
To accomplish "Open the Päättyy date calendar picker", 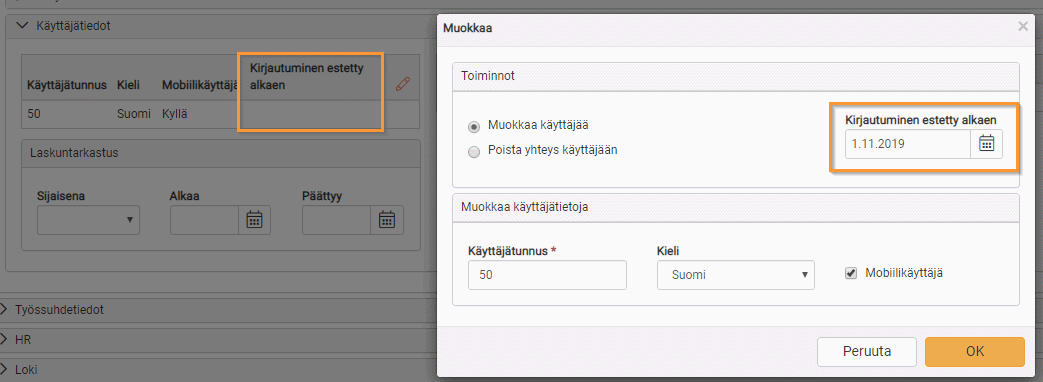I will pos(387,220).
